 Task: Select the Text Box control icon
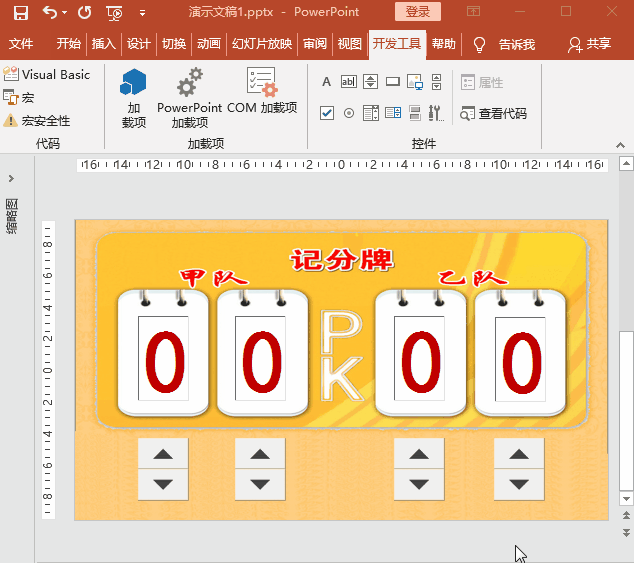pyautogui.click(x=349, y=82)
